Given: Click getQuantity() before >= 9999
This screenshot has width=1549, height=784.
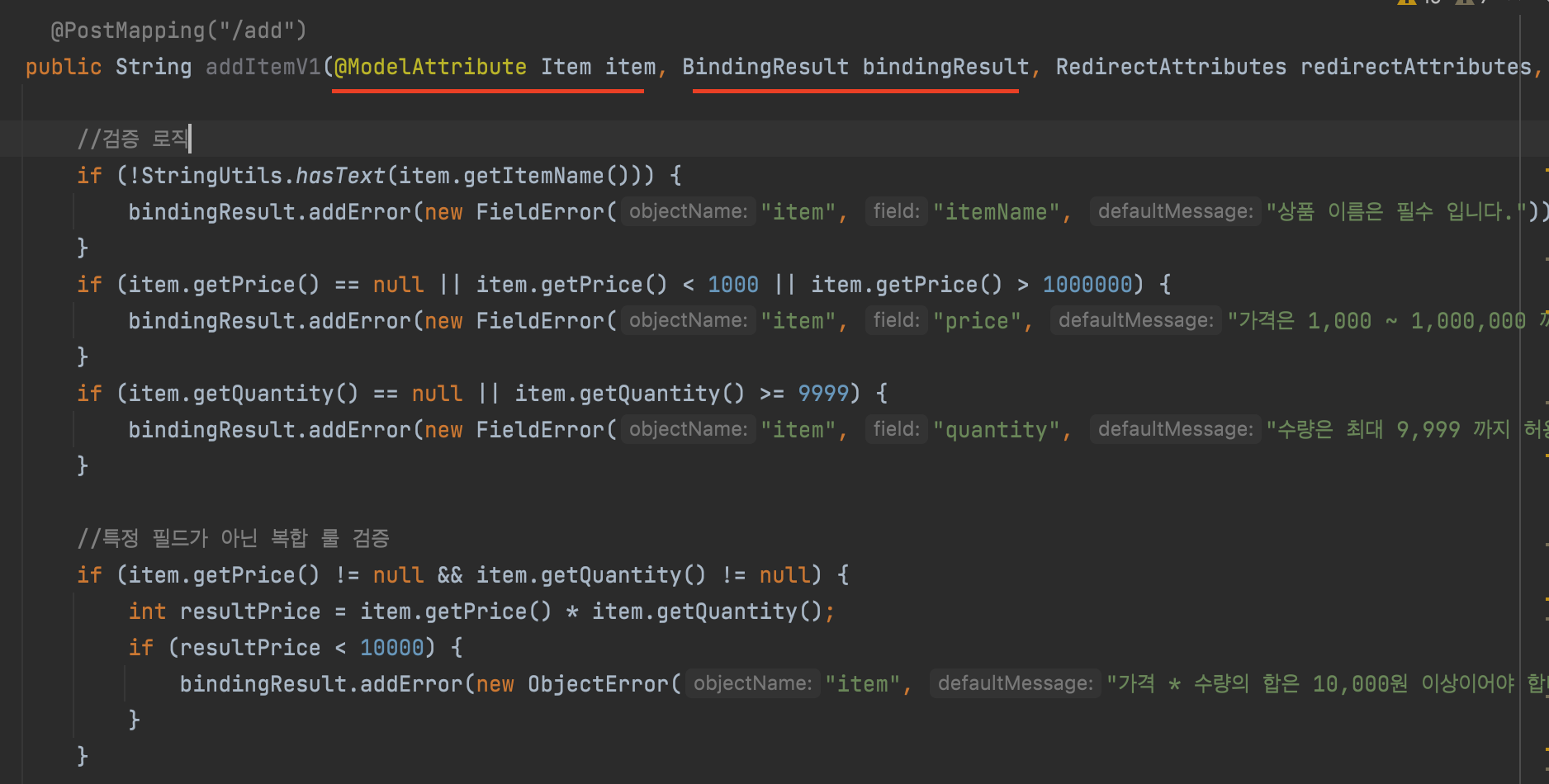Looking at the screenshot, I should click(661, 394).
